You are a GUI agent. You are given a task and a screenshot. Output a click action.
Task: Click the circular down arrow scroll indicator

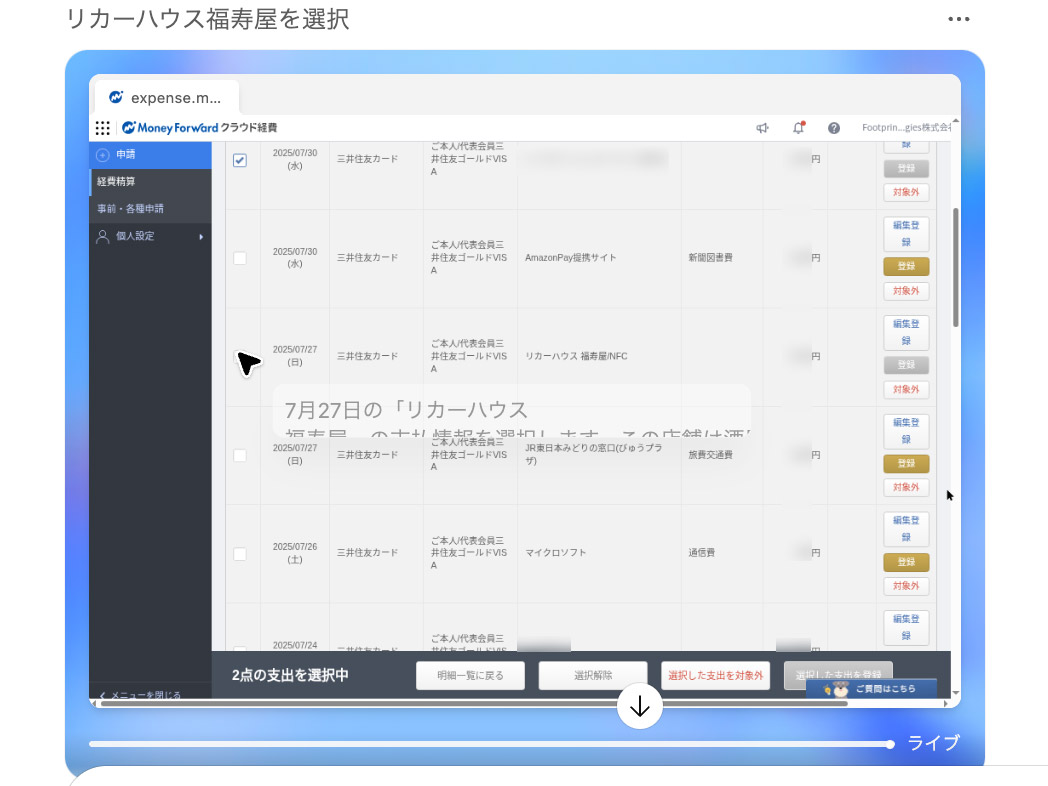640,706
